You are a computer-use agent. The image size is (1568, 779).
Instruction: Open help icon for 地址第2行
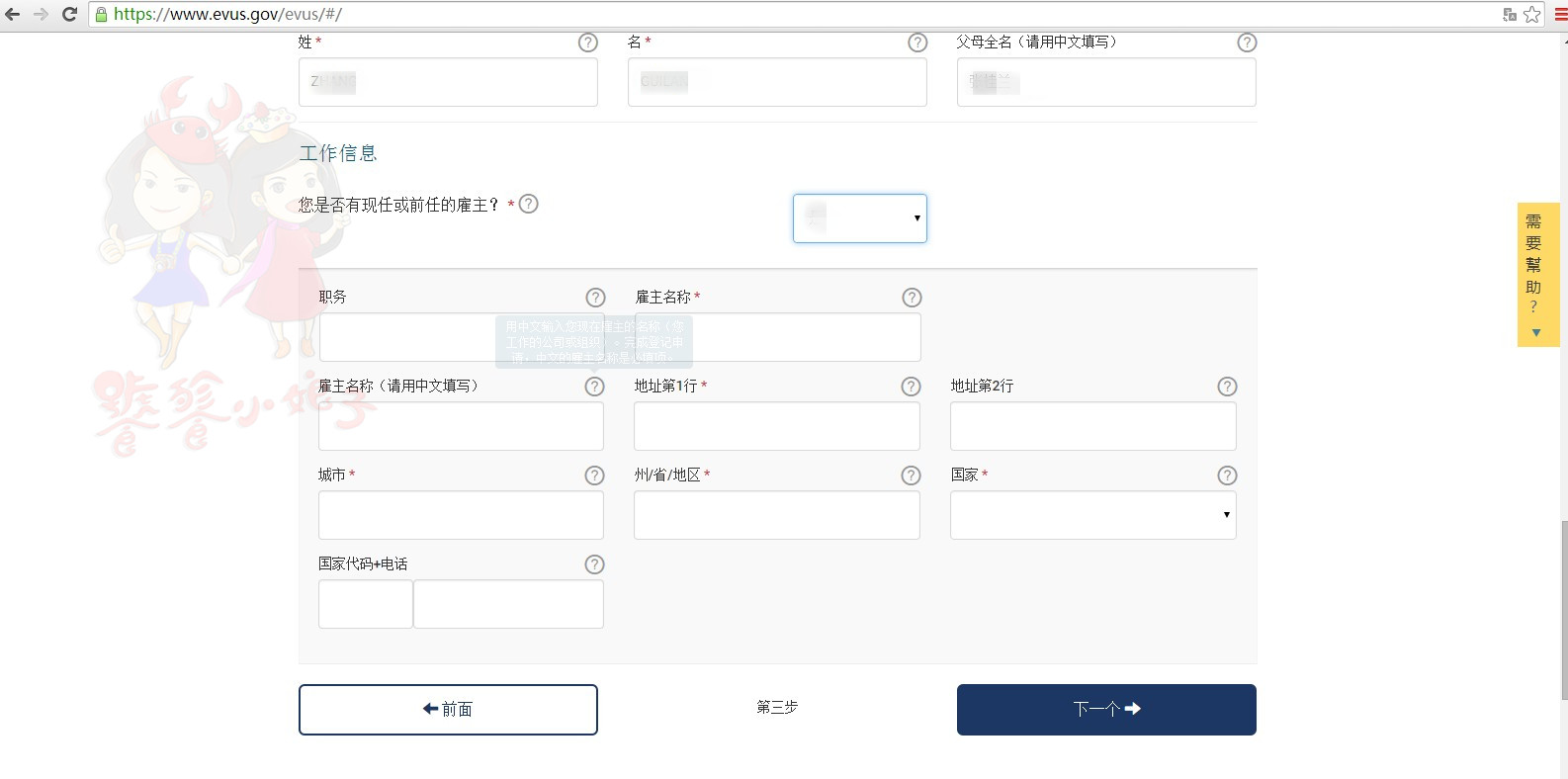click(1227, 387)
